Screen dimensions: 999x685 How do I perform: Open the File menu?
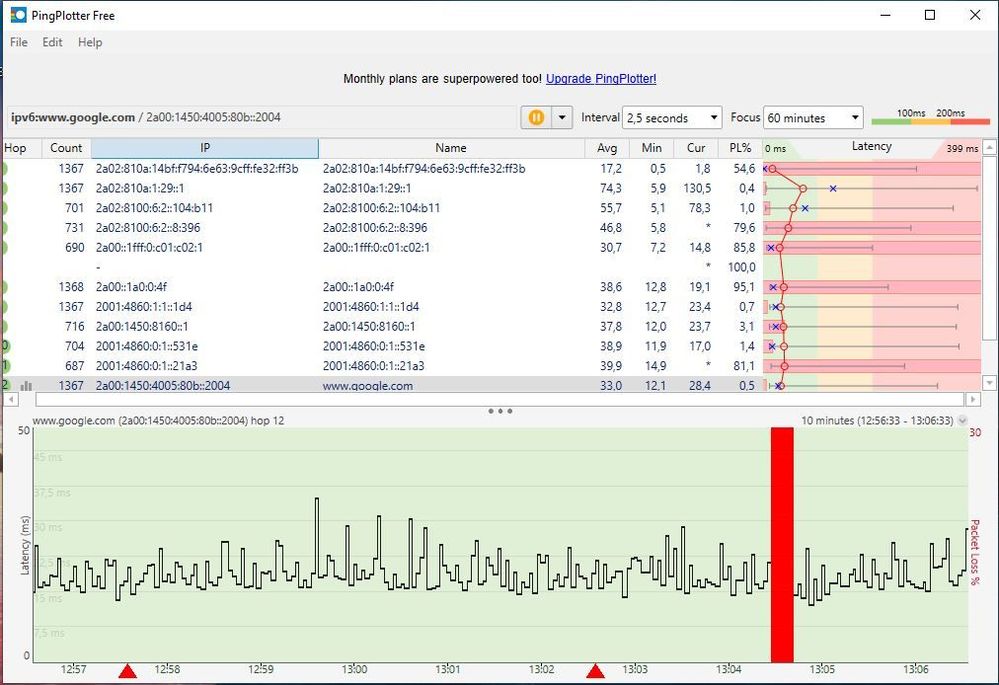(x=18, y=42)
